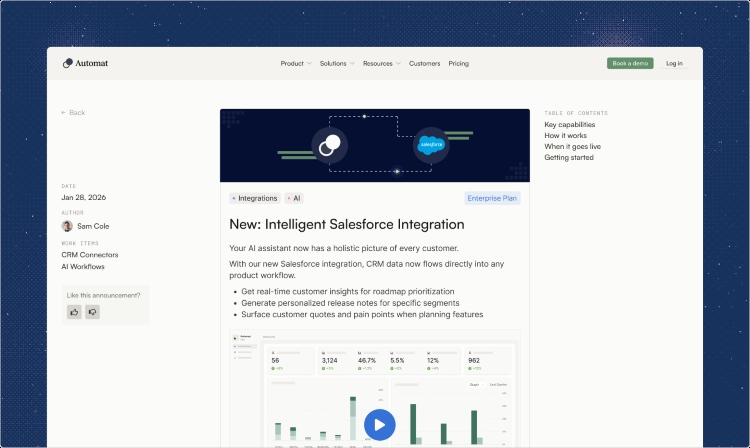Viewport: 750px width, 448px height.
Task: Click the 12% metric in the dashboard
Action: (x=433, y=361)
